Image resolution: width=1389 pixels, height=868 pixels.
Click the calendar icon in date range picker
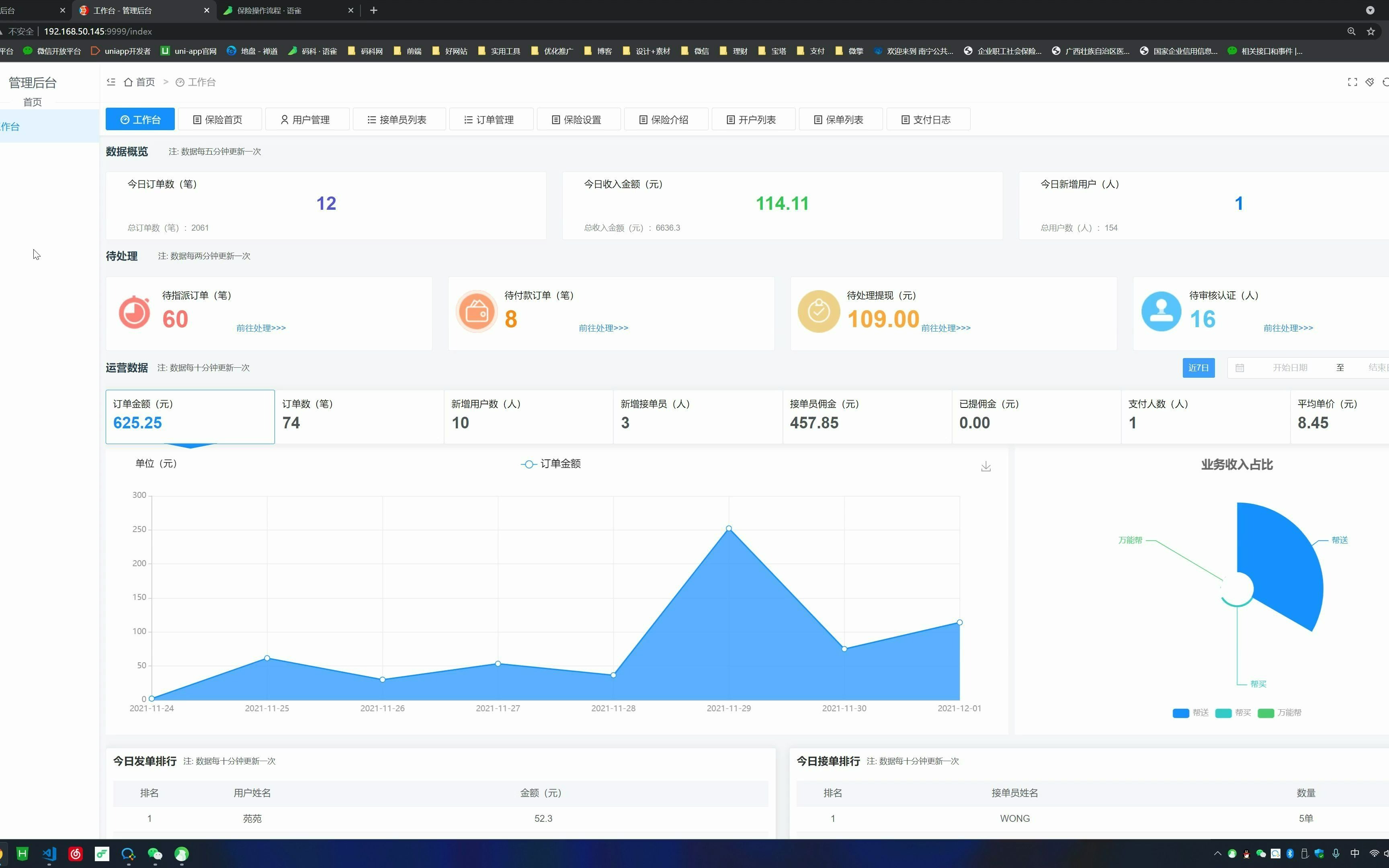pos(1240,368)
